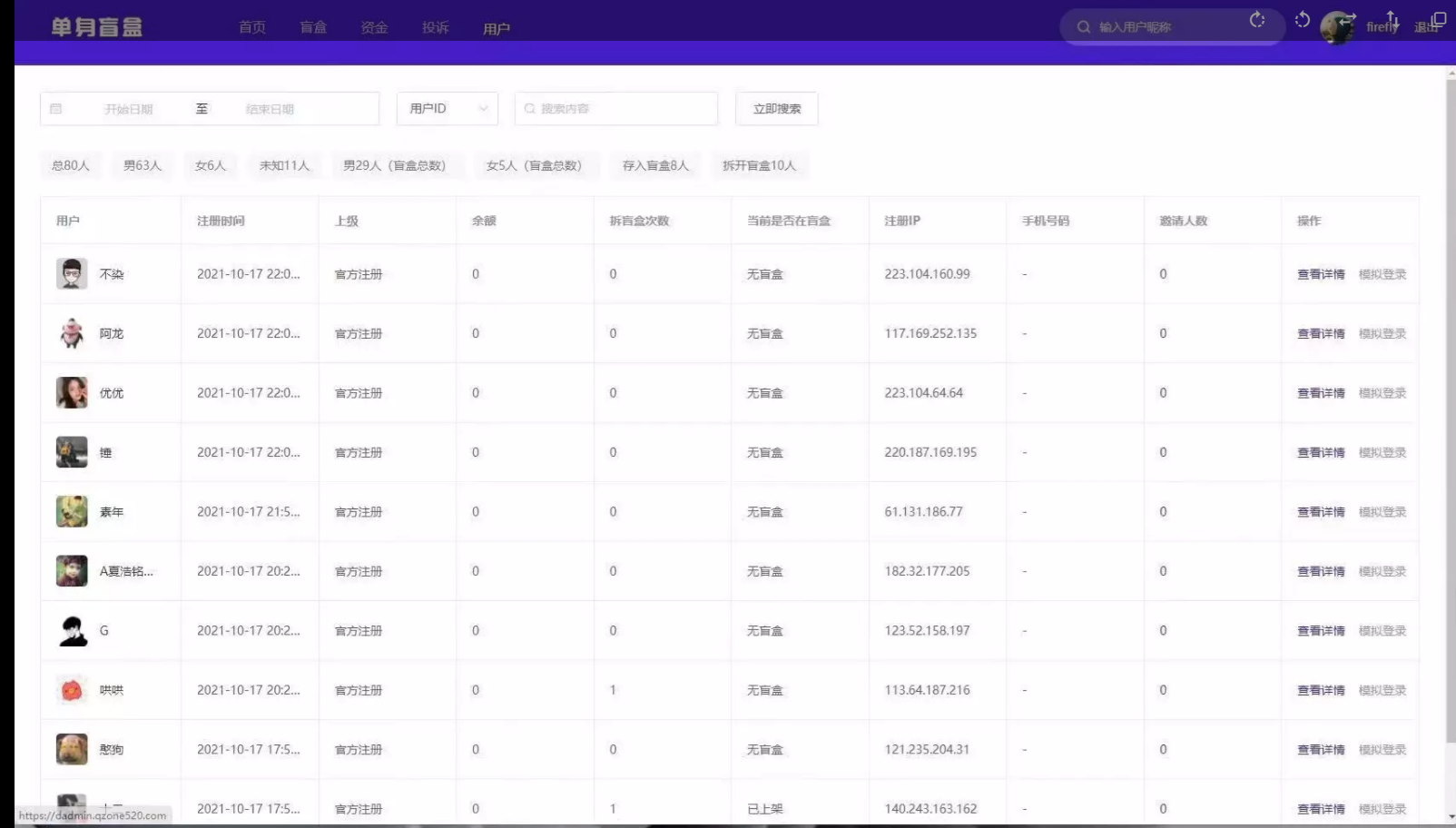Switch to the 盲盒 navigation tab
Screen dimensions: 1456x828
pyautogui.click(x=313, y=28)
